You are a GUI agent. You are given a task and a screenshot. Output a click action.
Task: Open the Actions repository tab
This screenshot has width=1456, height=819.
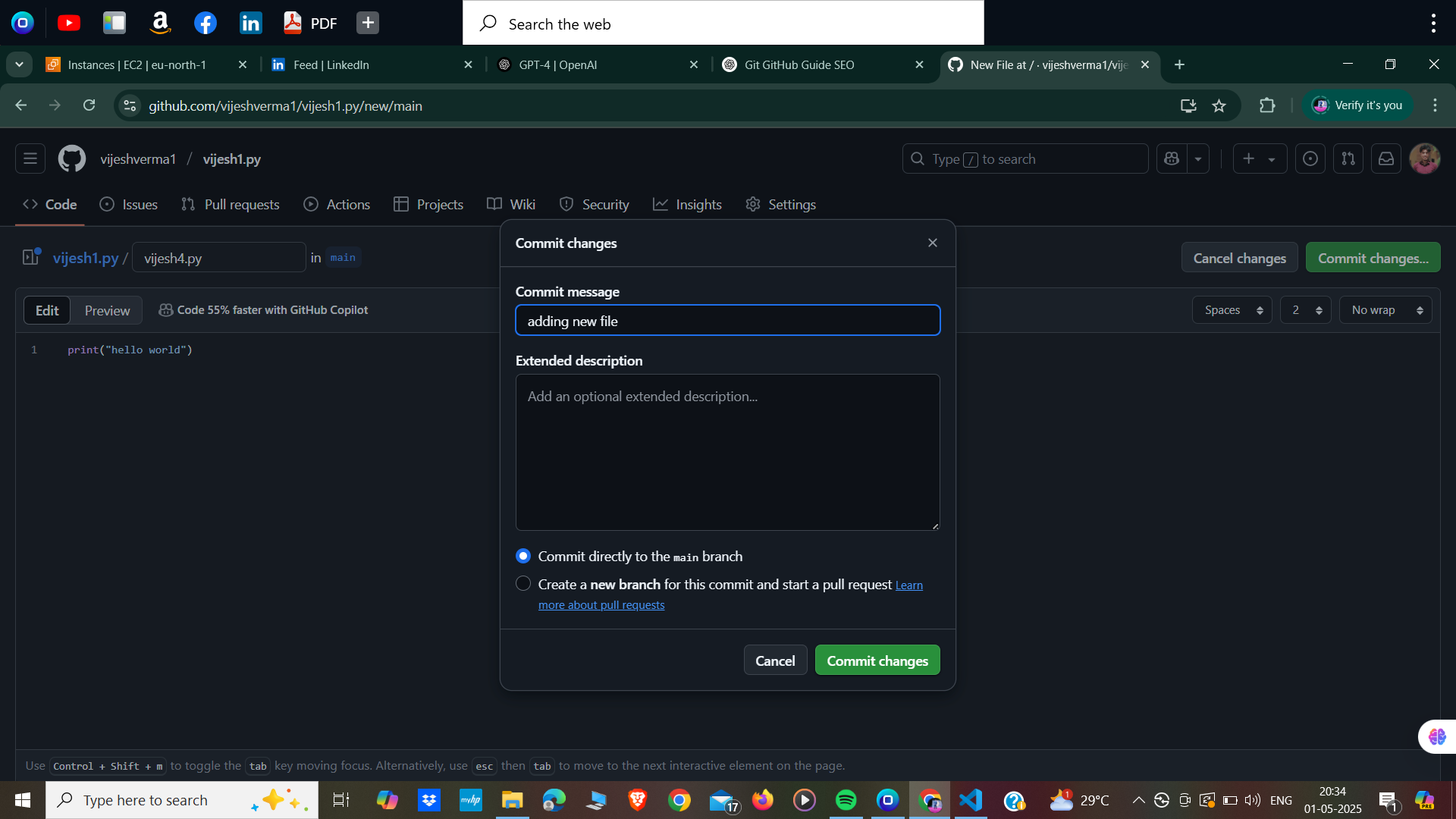pyautogui.click(x=337, y=205)
